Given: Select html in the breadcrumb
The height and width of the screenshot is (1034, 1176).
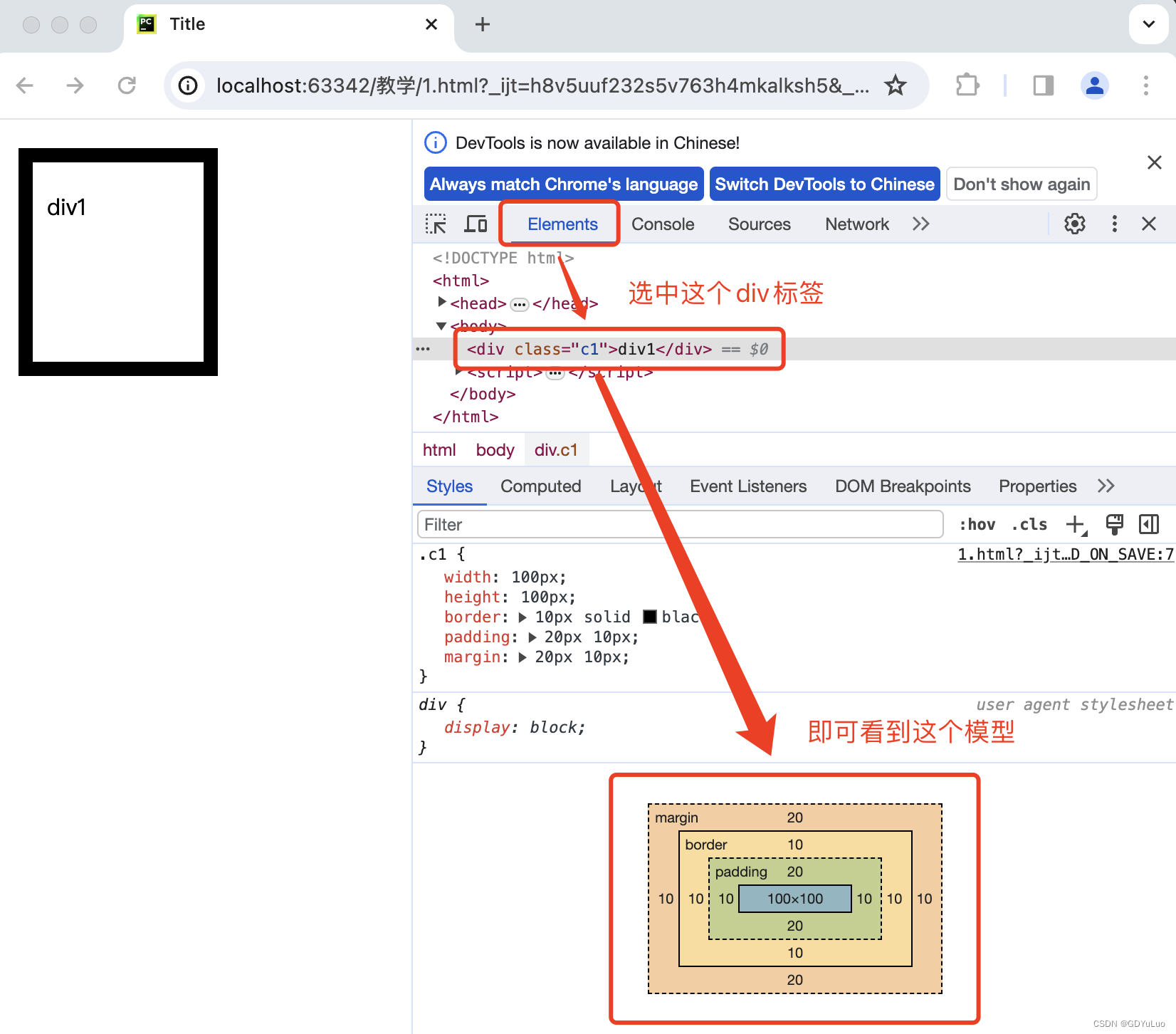Looking at the screenshot, I should (439, 450).
